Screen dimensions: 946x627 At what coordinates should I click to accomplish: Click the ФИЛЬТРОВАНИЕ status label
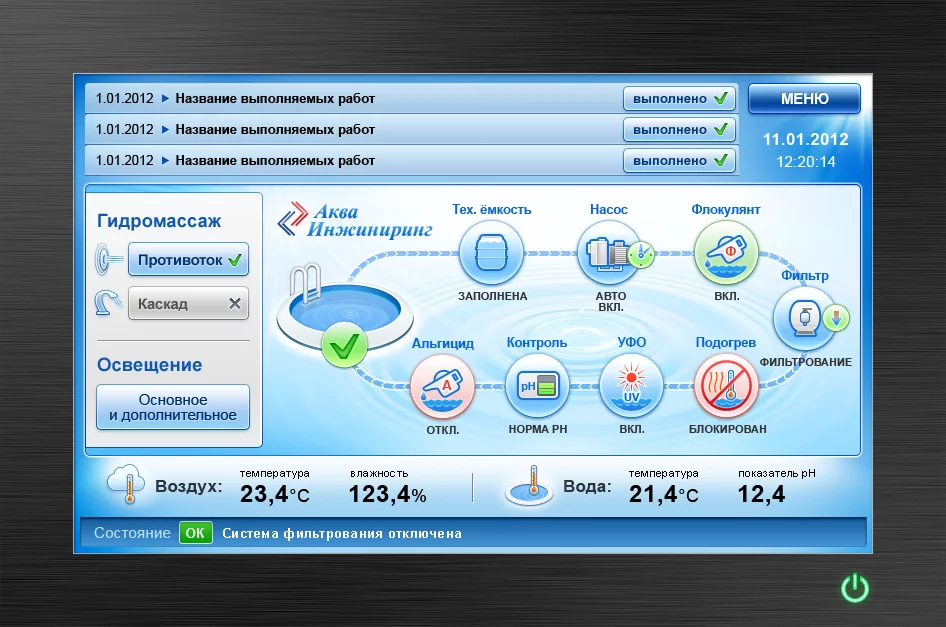pyautogui.click(x=805, y=362)
